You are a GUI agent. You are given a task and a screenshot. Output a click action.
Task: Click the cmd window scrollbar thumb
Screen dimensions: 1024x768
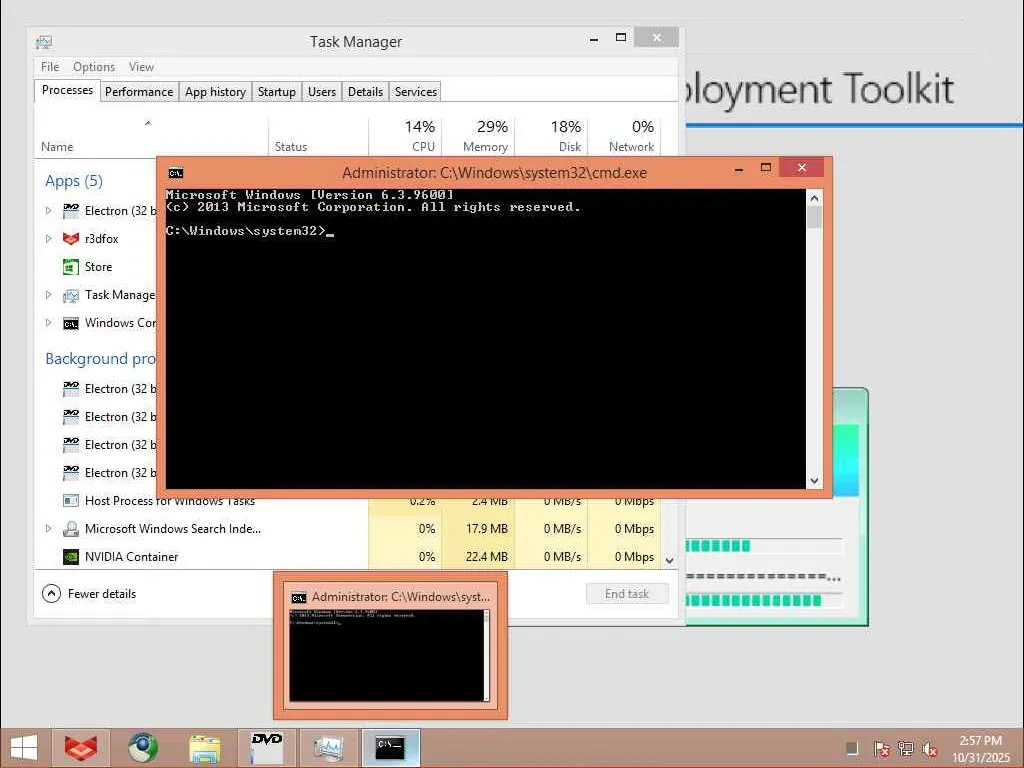point(814,217)
